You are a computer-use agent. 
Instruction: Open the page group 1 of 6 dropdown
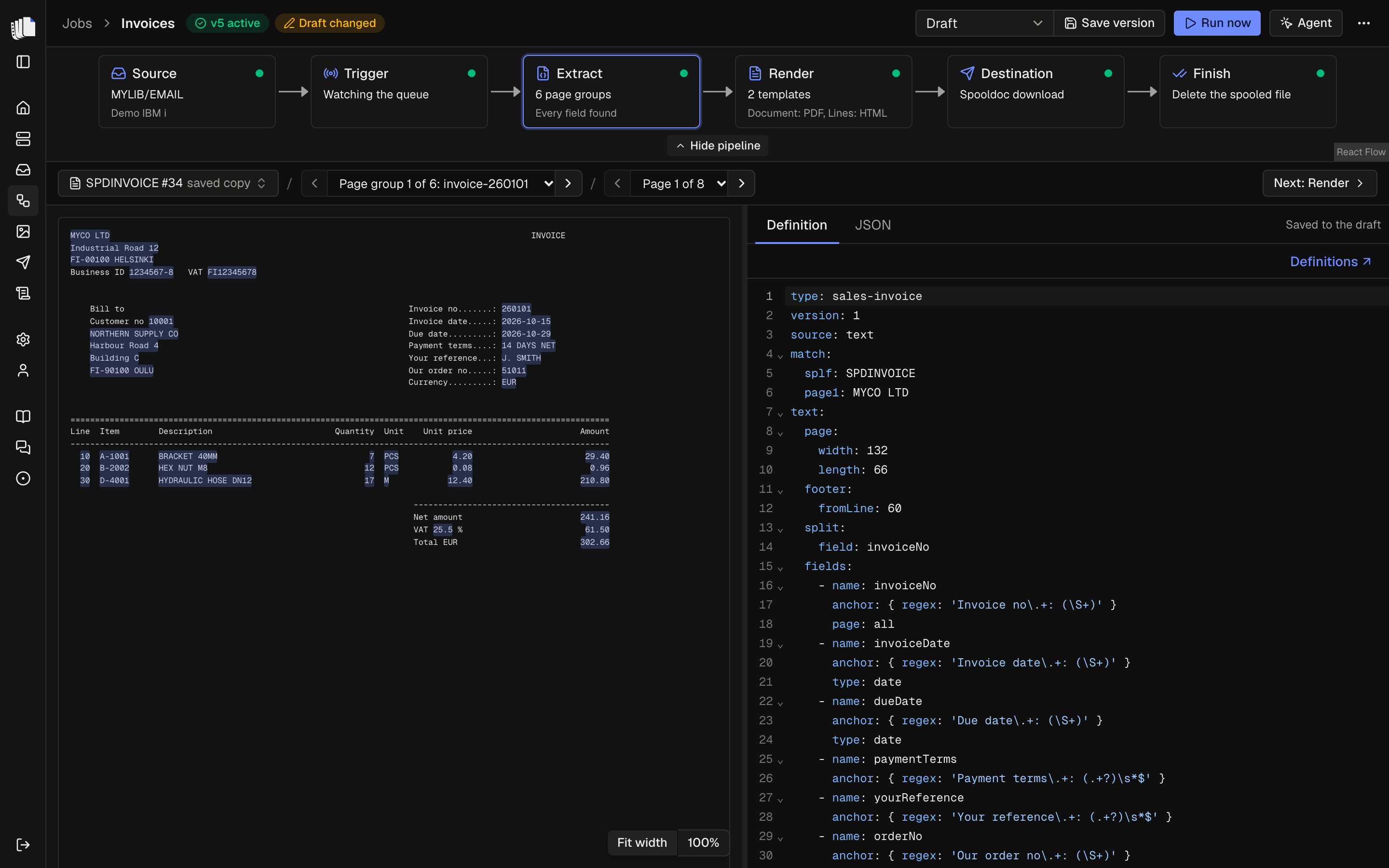pos(441,183)
